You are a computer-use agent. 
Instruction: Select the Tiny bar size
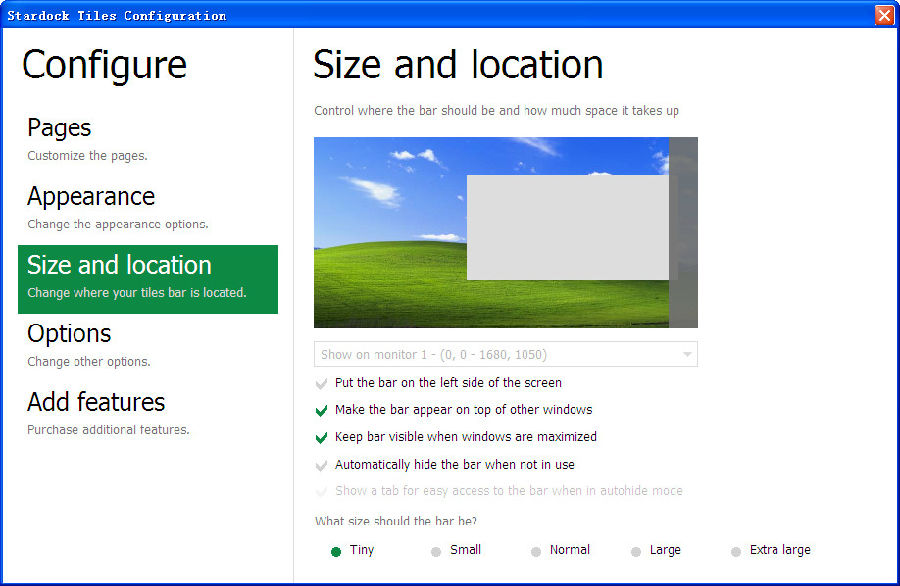point(337,550)
